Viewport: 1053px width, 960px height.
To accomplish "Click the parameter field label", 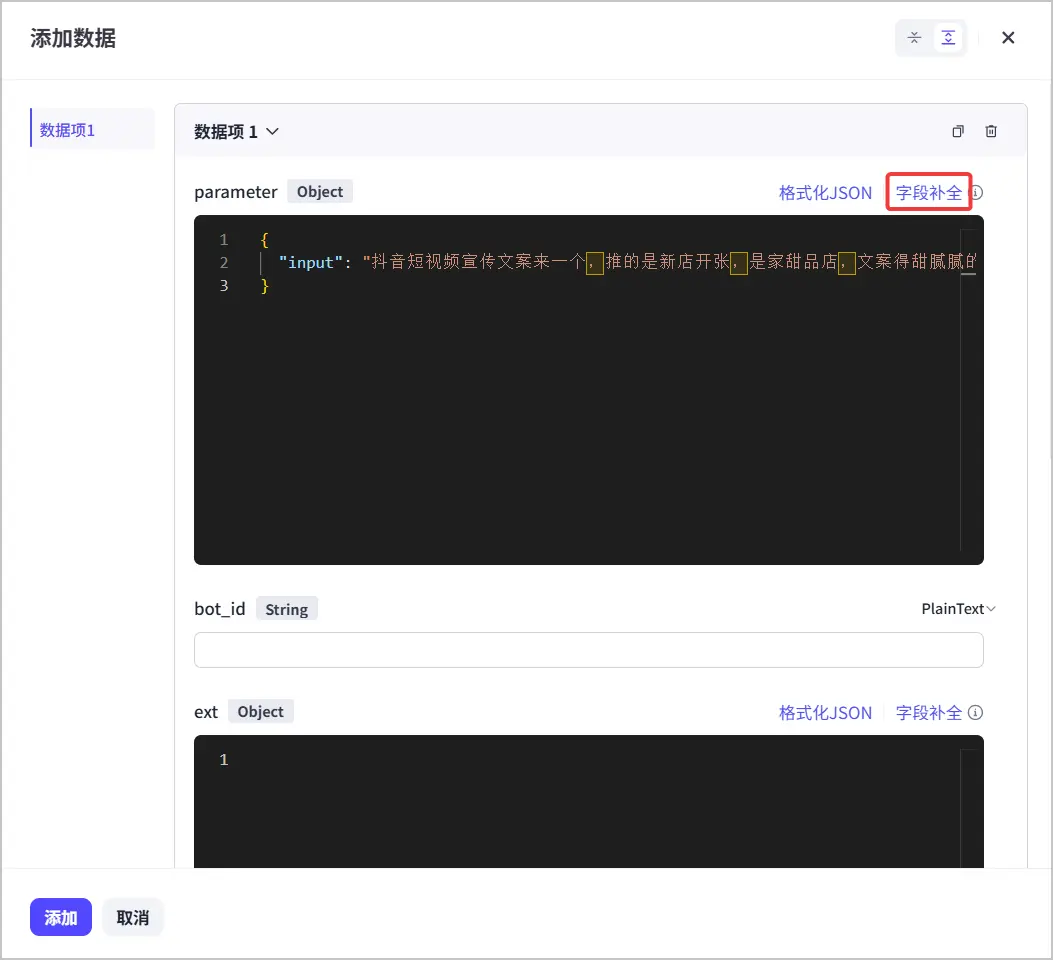I will [x=235, y=192].
